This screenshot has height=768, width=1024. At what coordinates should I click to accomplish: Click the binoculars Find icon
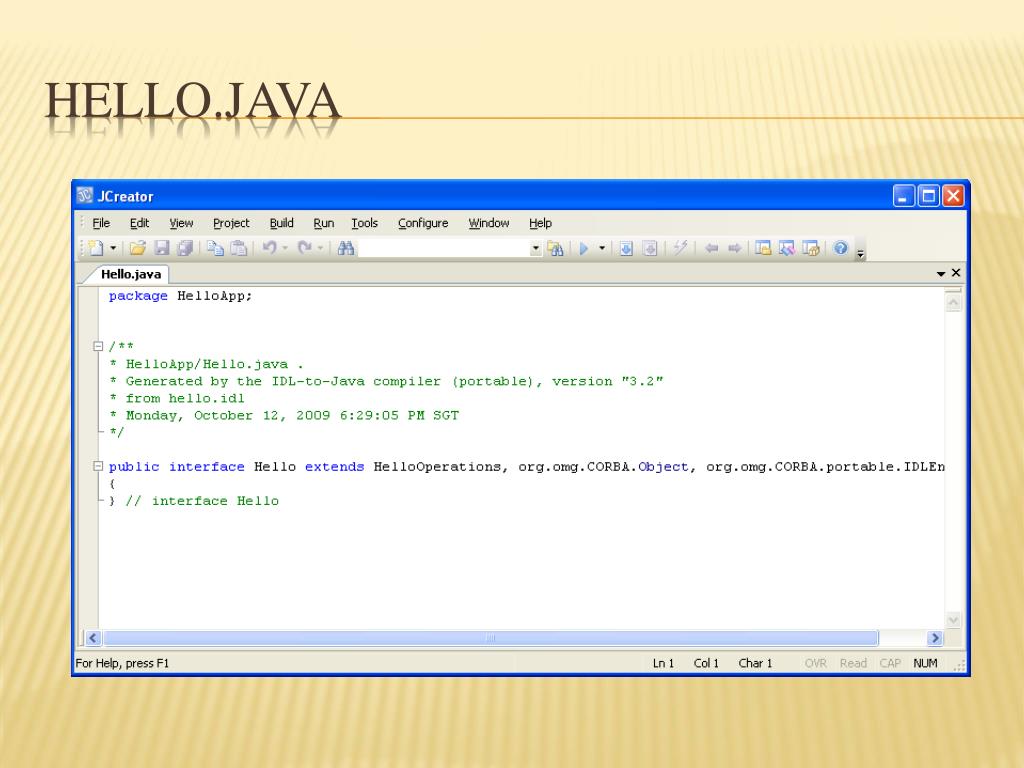click(345, 248)
